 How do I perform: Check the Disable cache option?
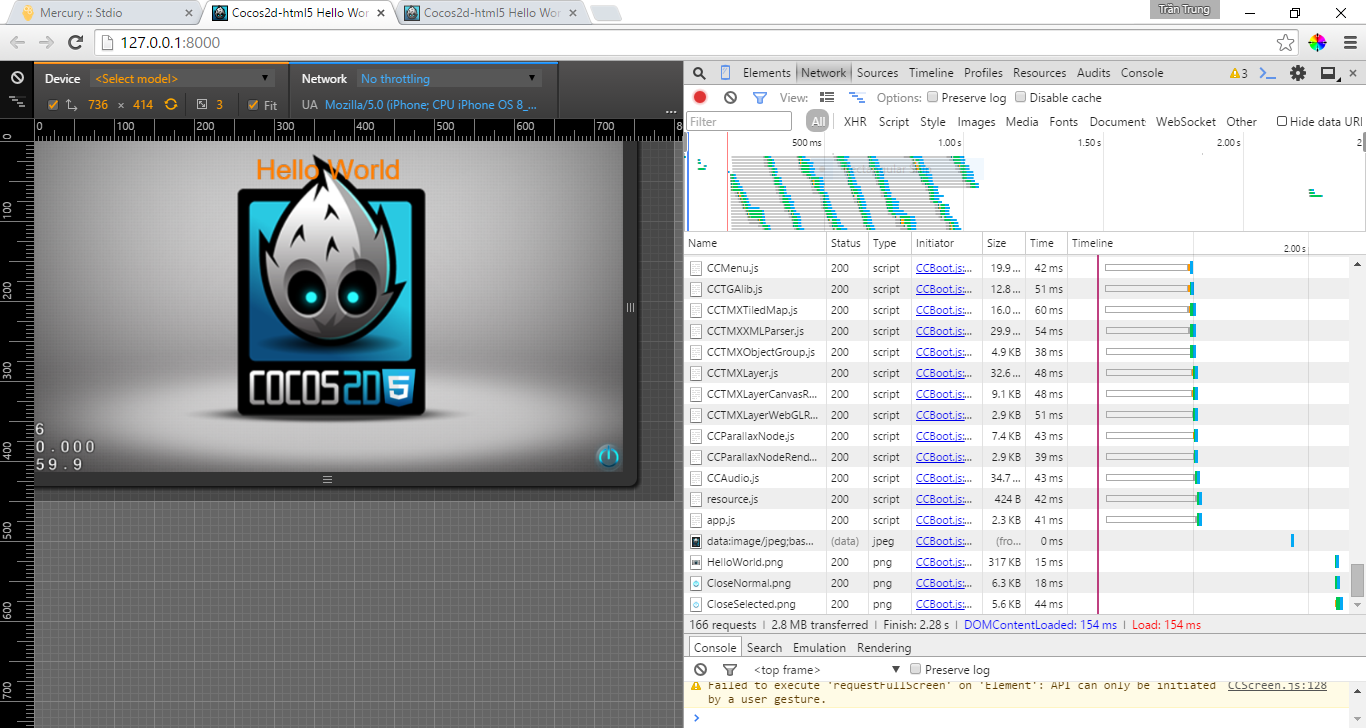(x=1020, y=97)
